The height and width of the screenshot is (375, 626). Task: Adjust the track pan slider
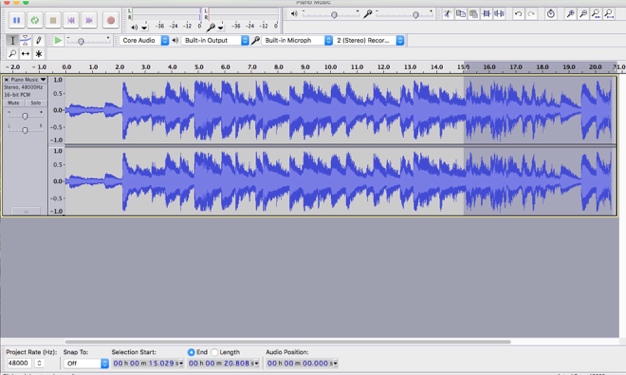tap(25, 130)
